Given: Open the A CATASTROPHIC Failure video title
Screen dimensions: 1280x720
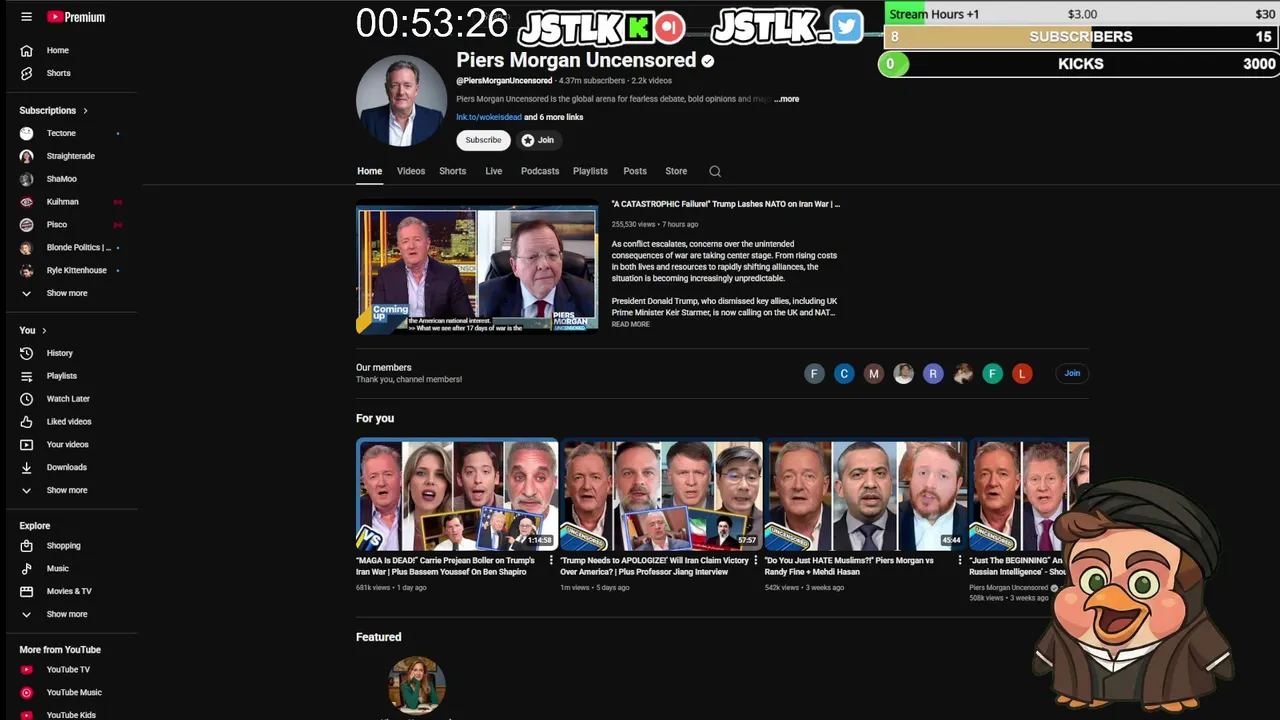Looking at the screenshot, I should point(726,204).
